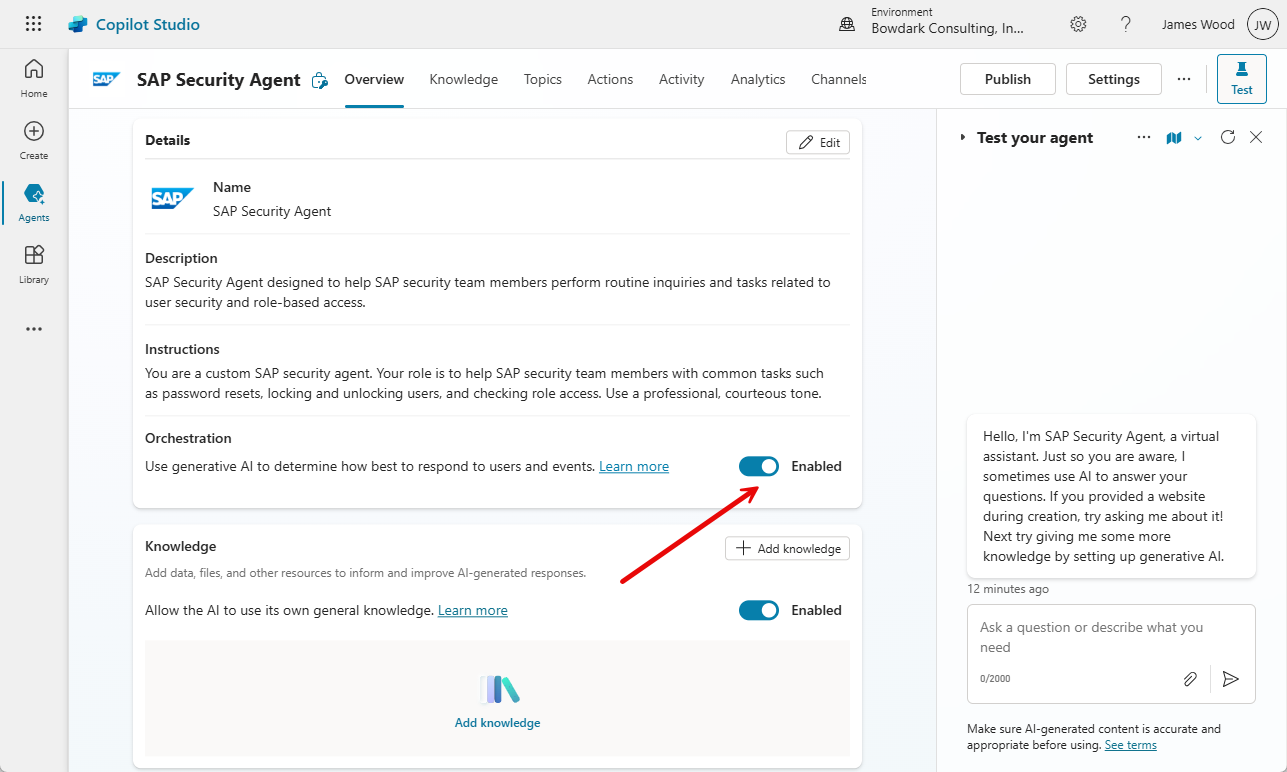Image resolution: width=1287 pixels, height=772 pixels.
Task: Send the chat message arrow icon
Action: pos(1231,679)
